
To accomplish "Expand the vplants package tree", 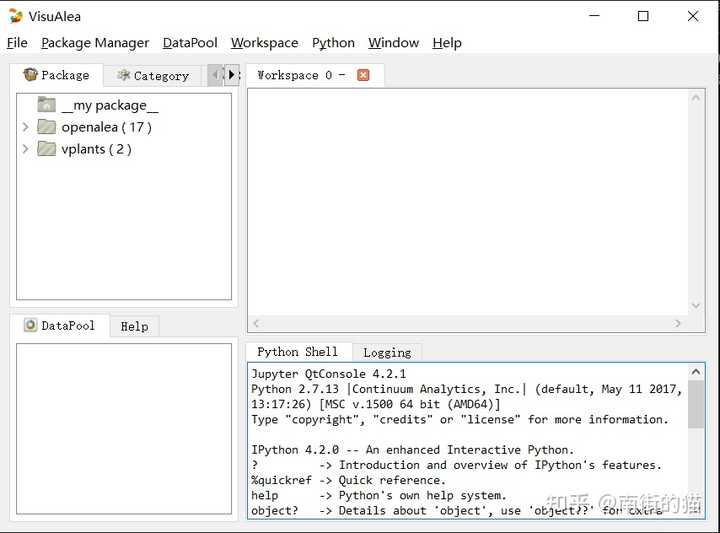I will pyautogui.click(x=25, y=149).
